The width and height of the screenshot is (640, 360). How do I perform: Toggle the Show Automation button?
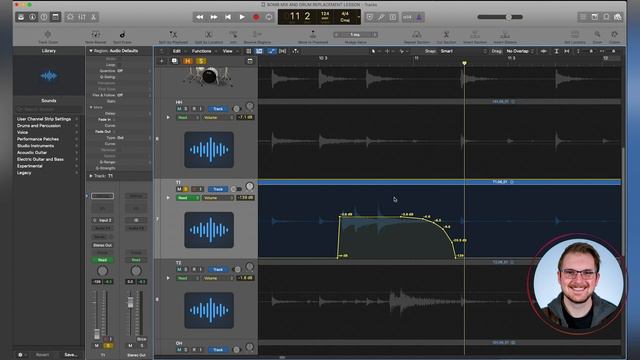tap(271, 51)
